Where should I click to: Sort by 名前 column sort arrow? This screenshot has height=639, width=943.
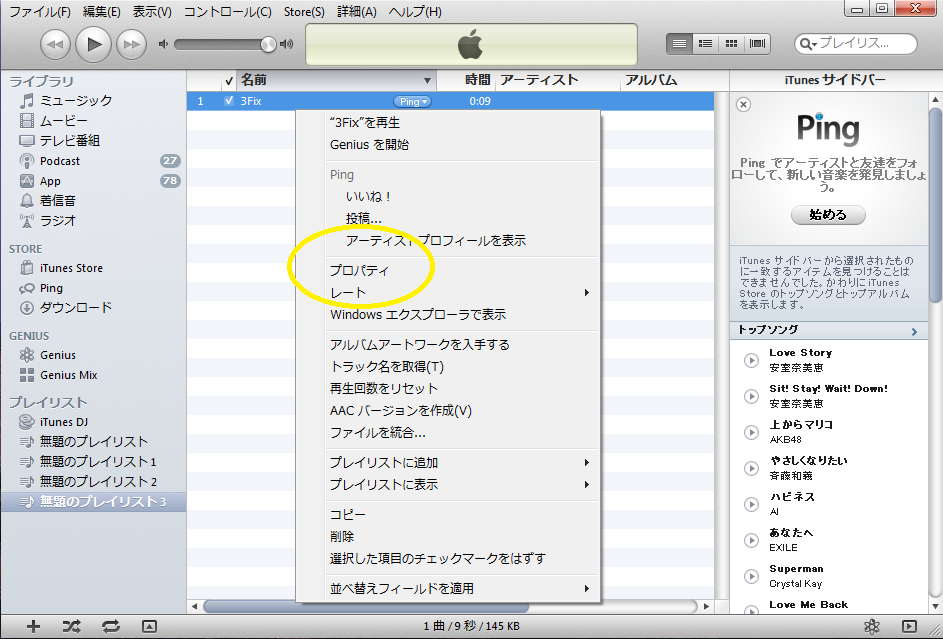(x=427, y=81)
